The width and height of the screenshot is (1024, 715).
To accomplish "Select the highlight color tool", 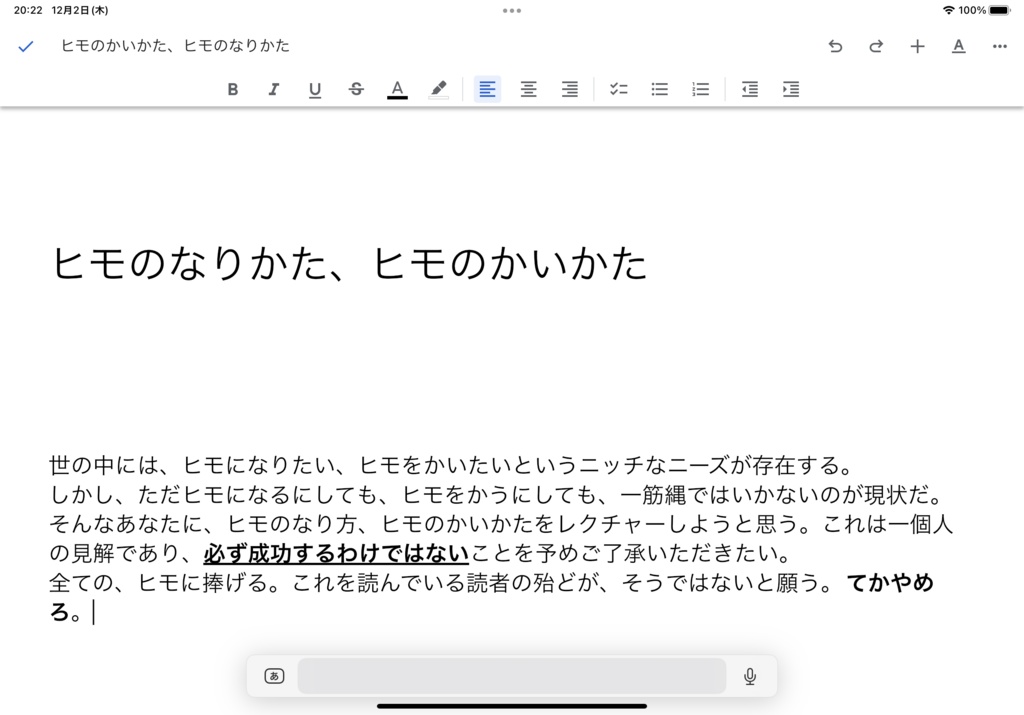I will click(x=438, y=89).
